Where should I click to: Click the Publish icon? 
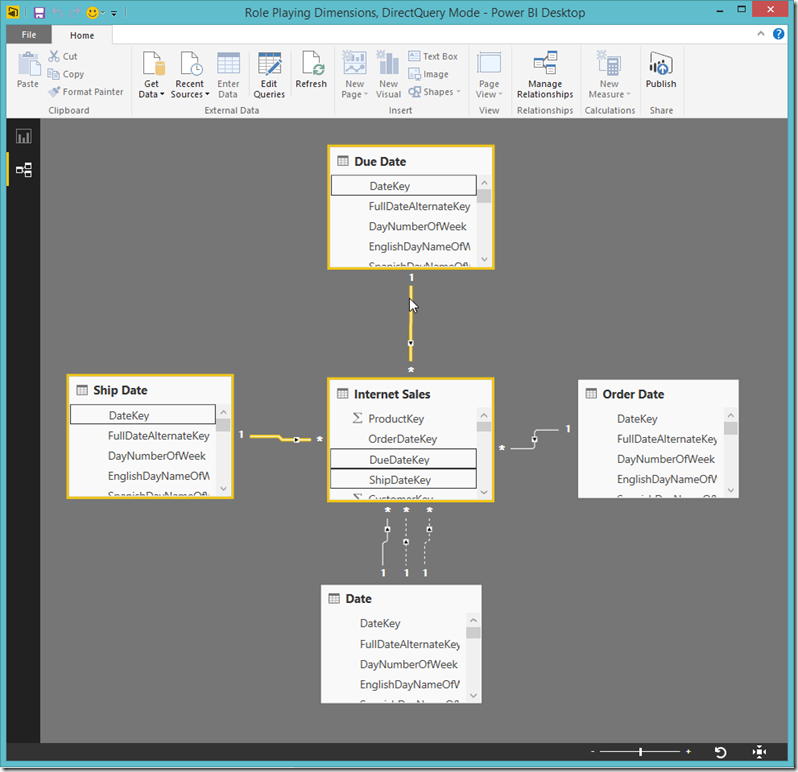661,64
